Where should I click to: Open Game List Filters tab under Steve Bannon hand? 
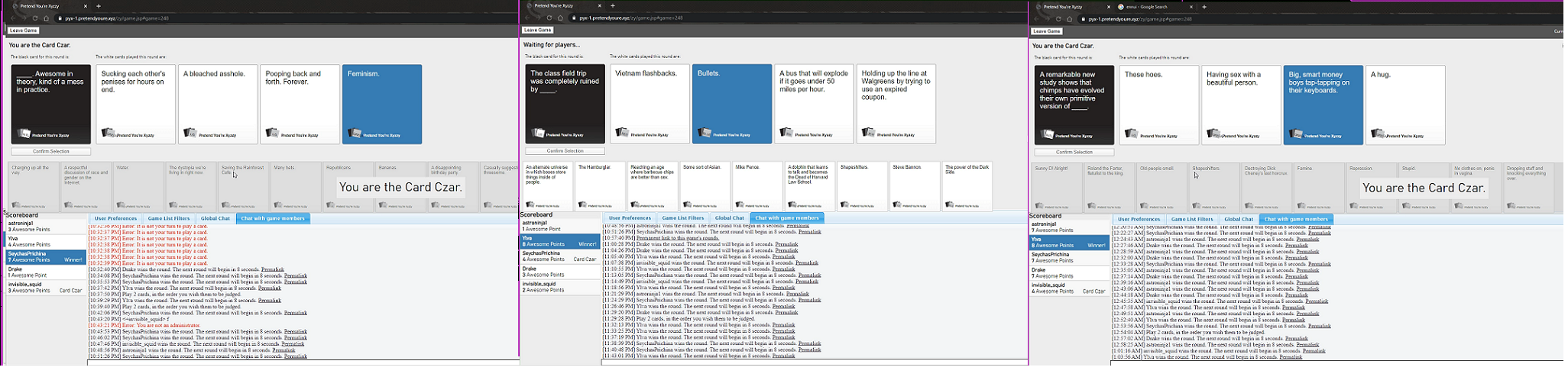pyautogui.click(x=682, y=218)
